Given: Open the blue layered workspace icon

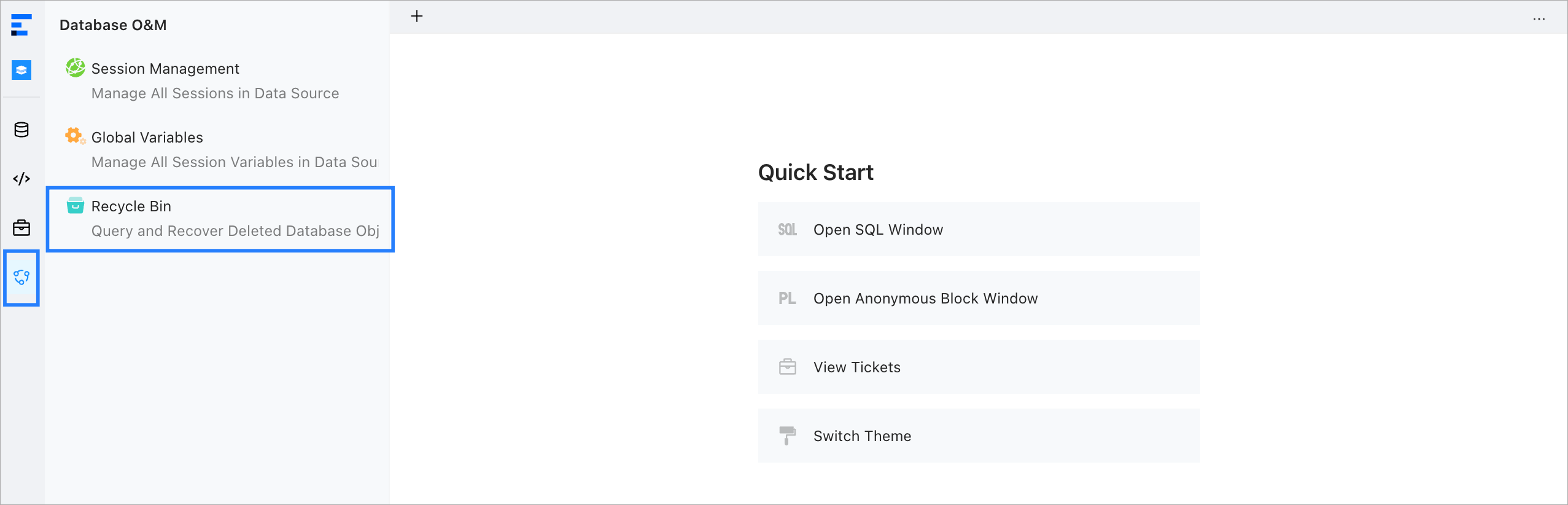Looking at the screenshot, I should click(x=21, y=70).
